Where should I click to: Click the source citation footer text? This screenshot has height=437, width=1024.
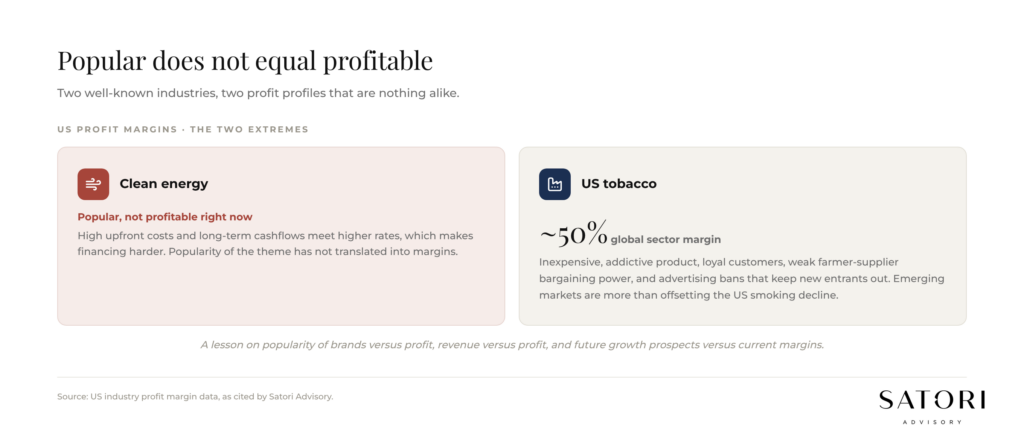[x=195, y=396]
